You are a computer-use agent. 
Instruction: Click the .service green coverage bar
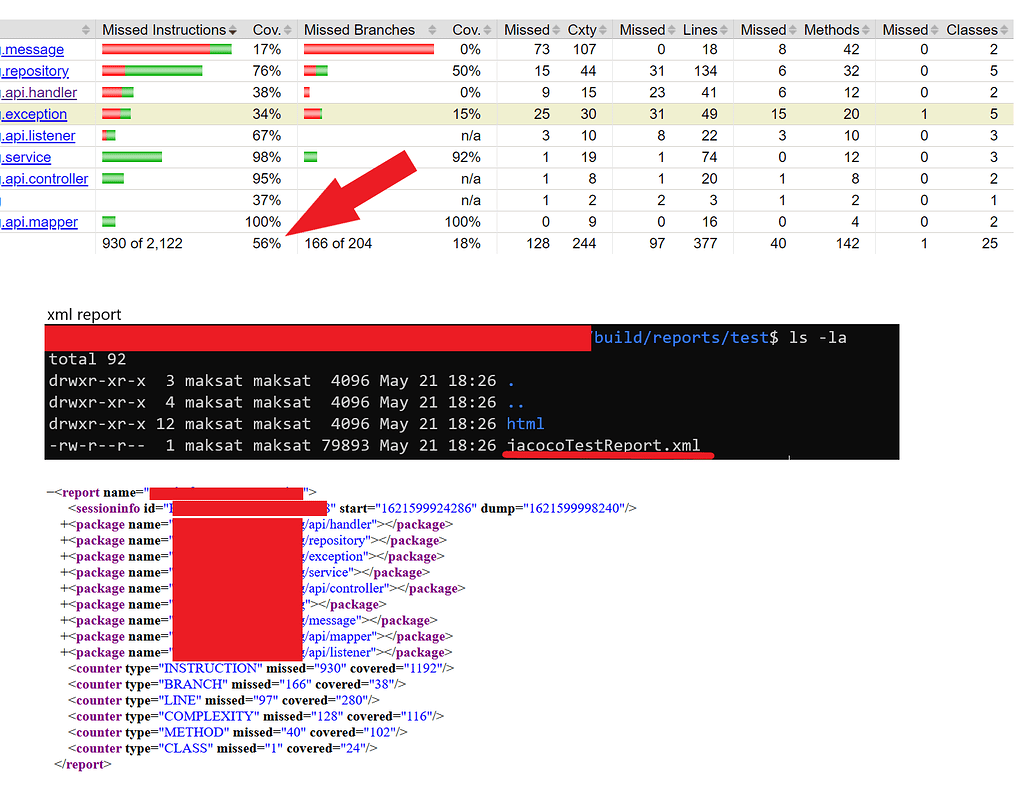(x=130, y=156)
